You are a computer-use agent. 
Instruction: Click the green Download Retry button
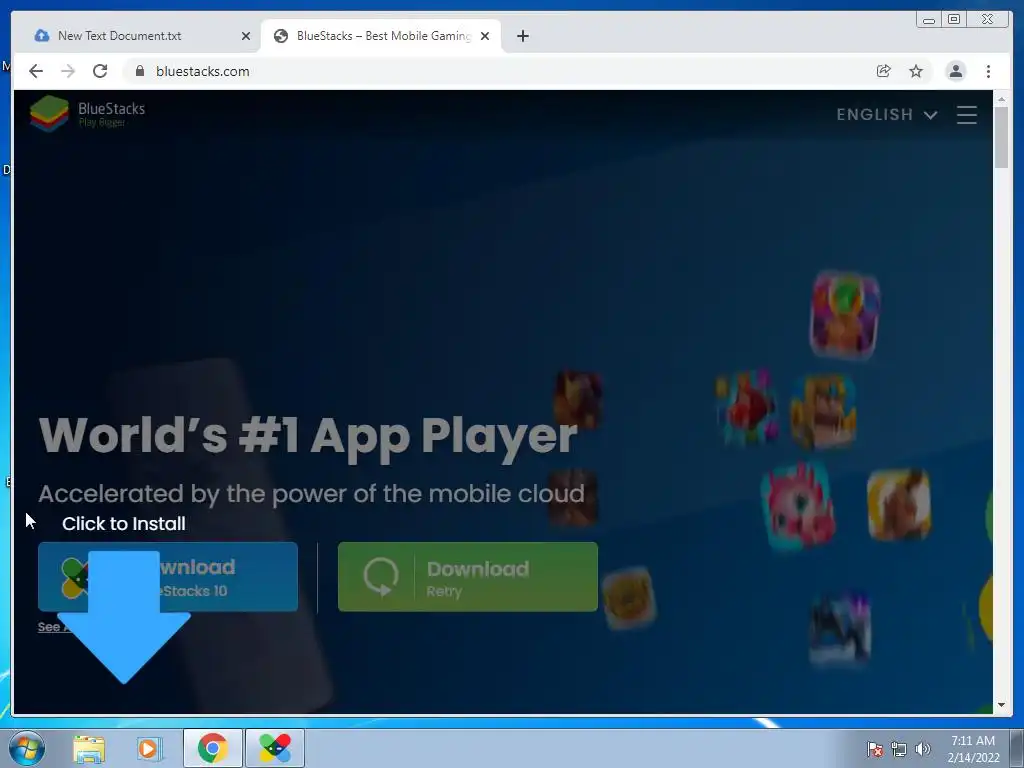[x=468, y=577]
